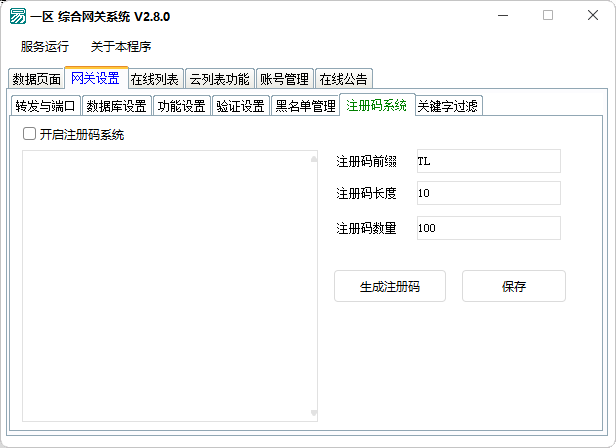Click the list scrollbar down arrow
The image size is (616, 448).
(x=313, y=413)
